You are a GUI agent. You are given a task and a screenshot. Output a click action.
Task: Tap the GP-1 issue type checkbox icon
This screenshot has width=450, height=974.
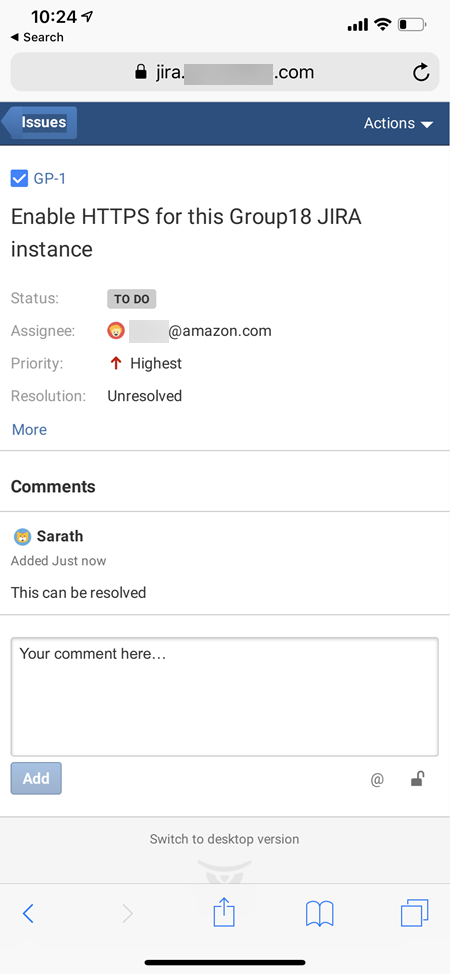[19, 179]
